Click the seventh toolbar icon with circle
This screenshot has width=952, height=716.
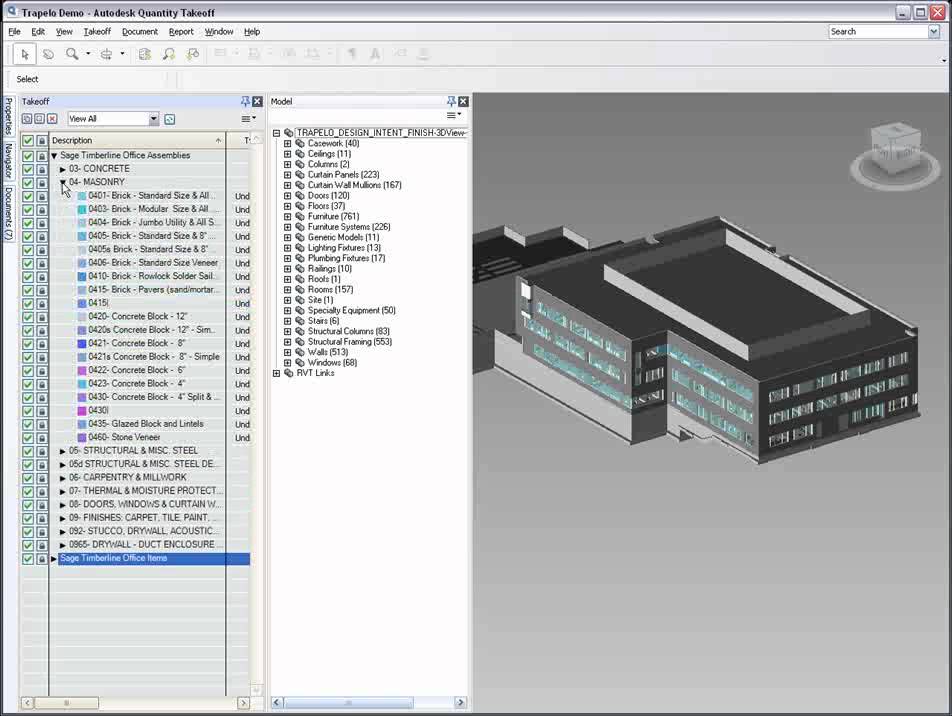click(193, 54)
